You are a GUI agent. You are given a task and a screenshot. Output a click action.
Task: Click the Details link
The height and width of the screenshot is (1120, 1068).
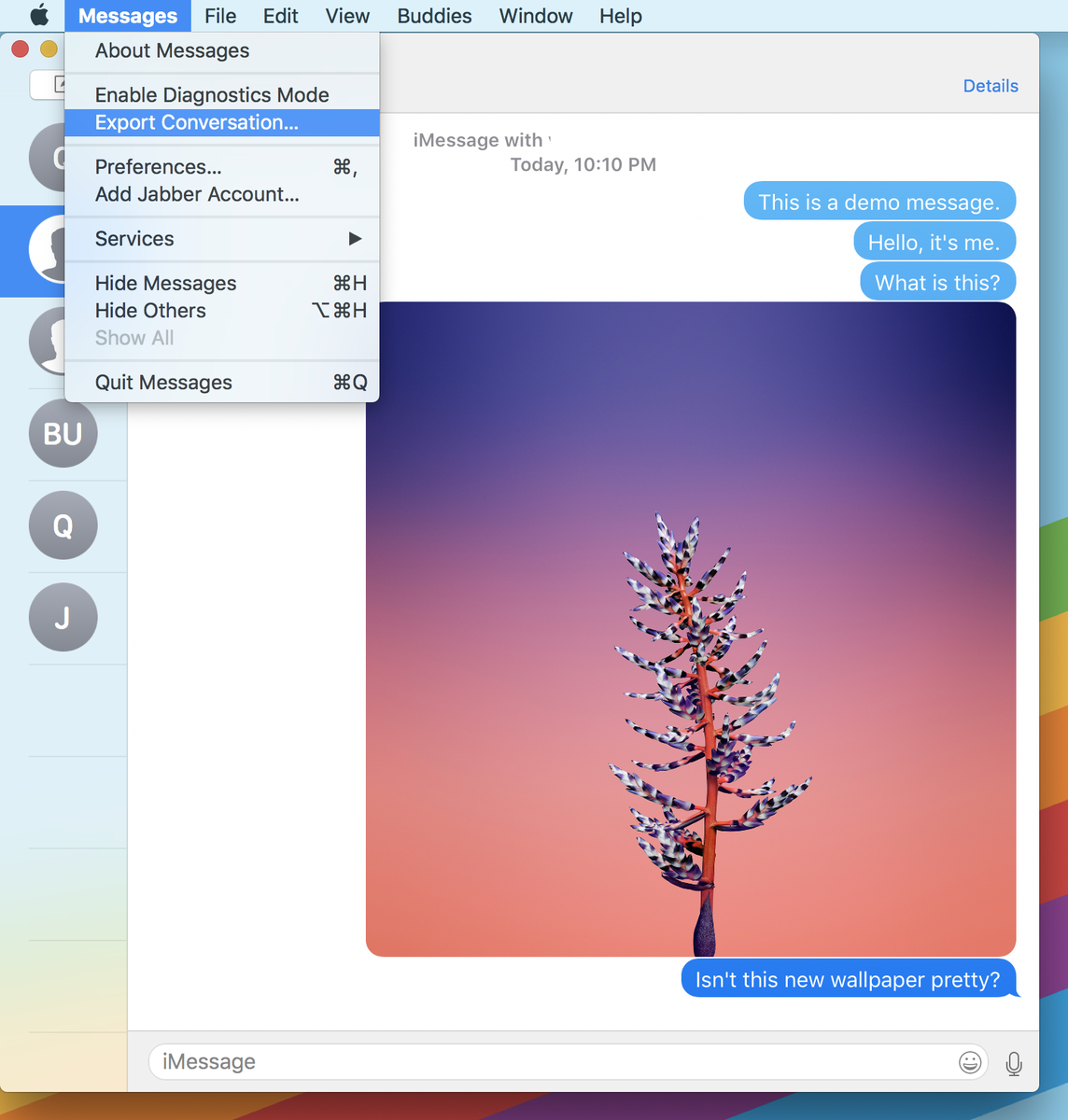[x=991, y=86]
